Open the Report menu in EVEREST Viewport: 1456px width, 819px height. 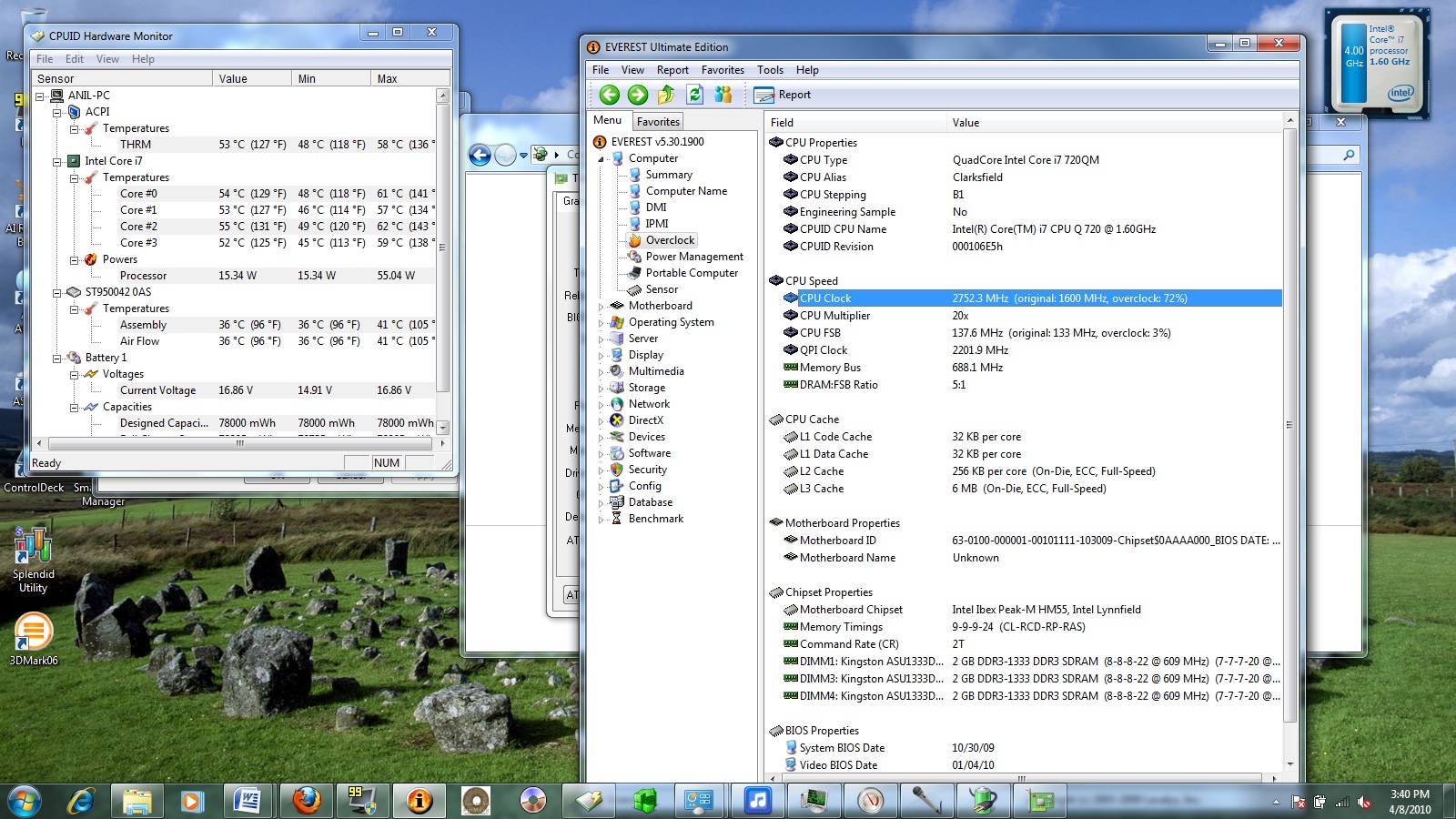(x=672, y=70)
